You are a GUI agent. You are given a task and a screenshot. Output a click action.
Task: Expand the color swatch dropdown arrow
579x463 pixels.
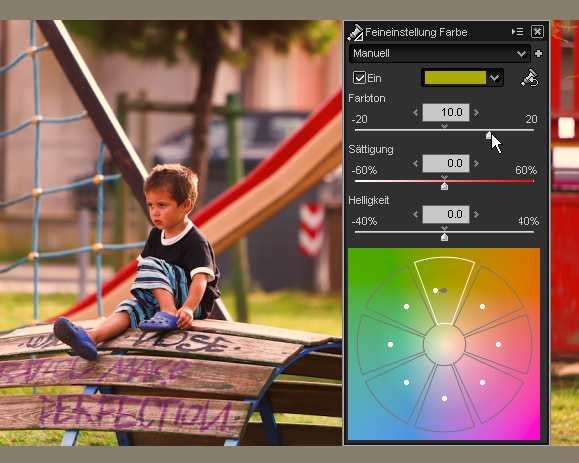click(x=495, y=78)
